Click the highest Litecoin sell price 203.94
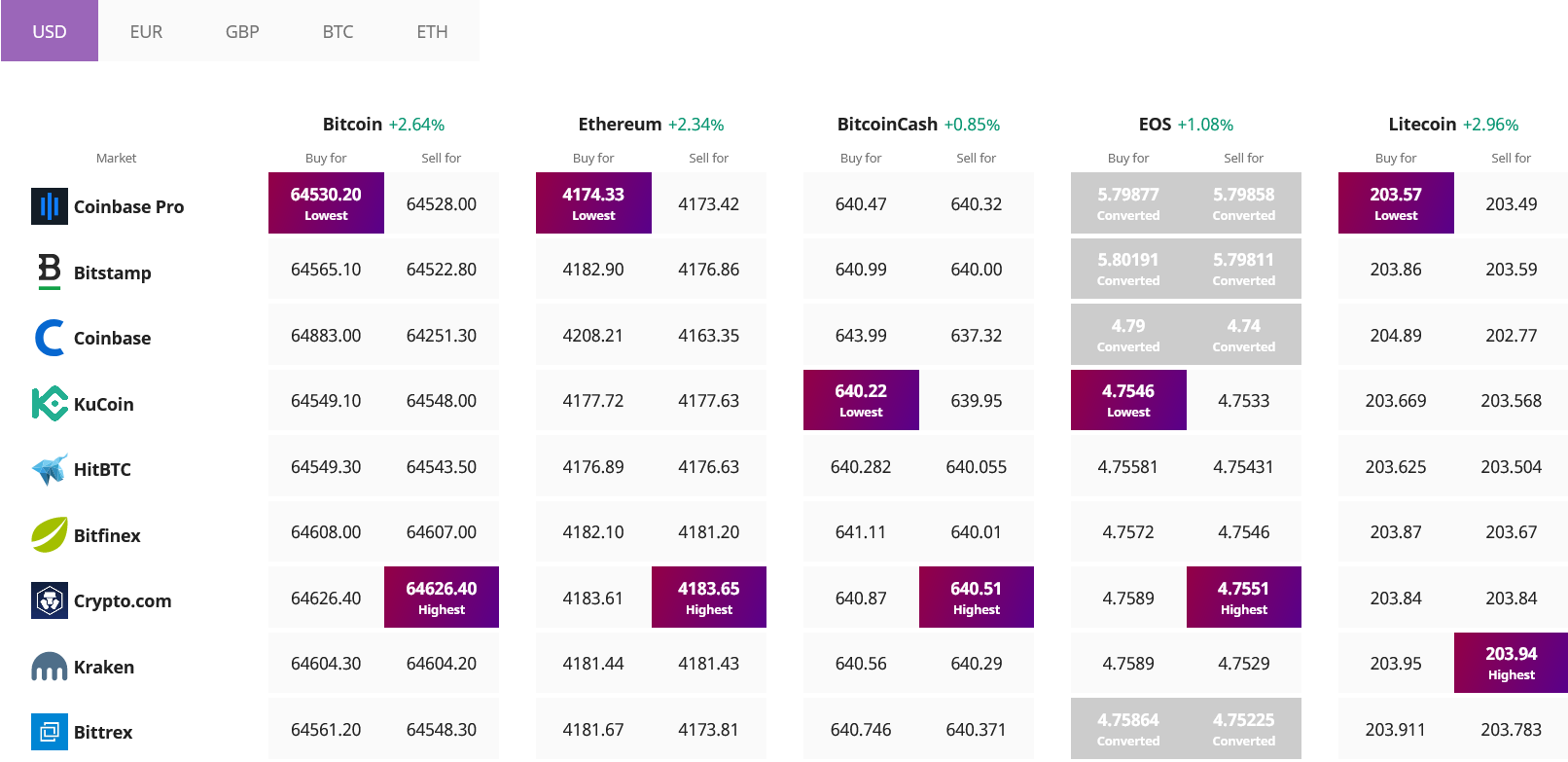 tap(1512, 663)
